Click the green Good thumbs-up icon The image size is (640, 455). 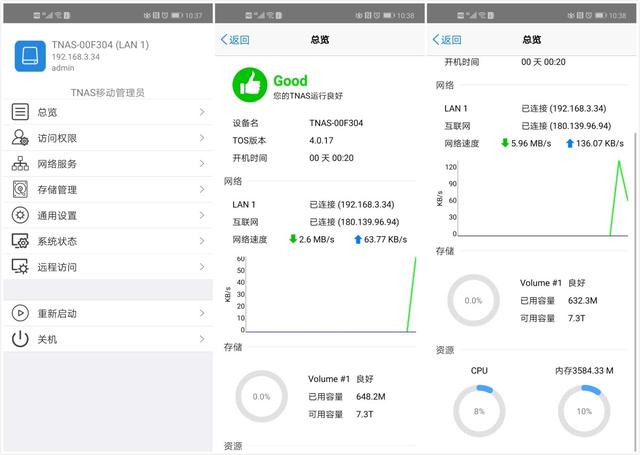click(x=251, y=85)
